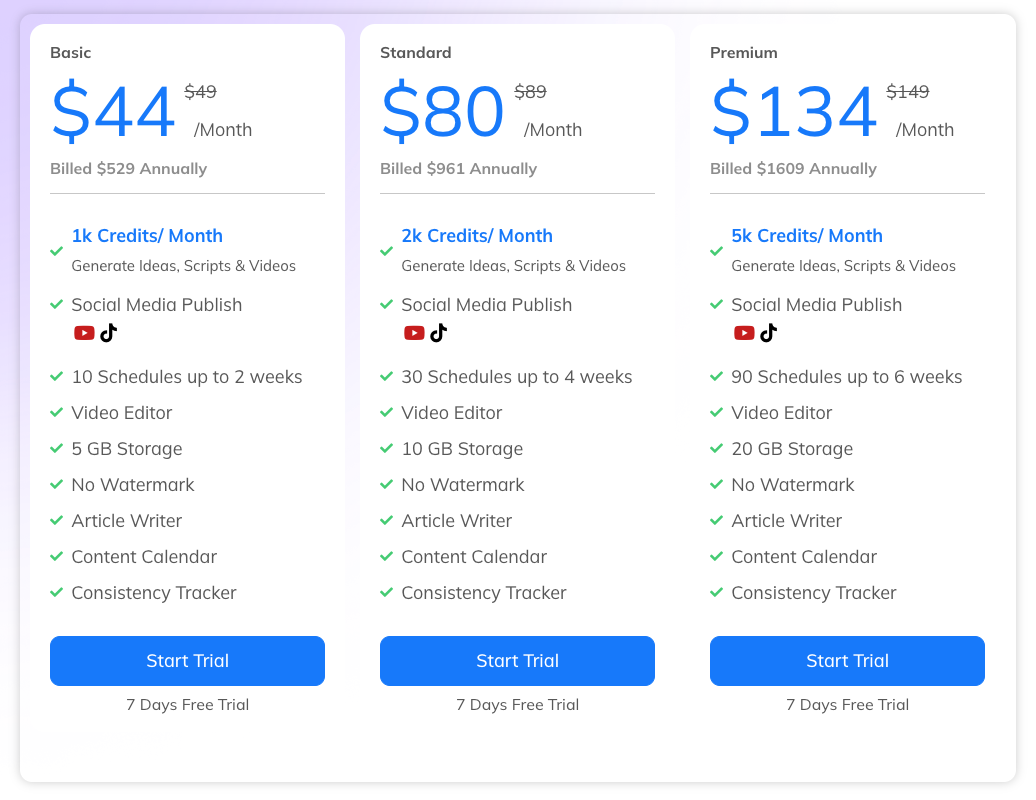Click TikTok icon in Standard plan
The image size is (1036, 800).
click(439, 333)
